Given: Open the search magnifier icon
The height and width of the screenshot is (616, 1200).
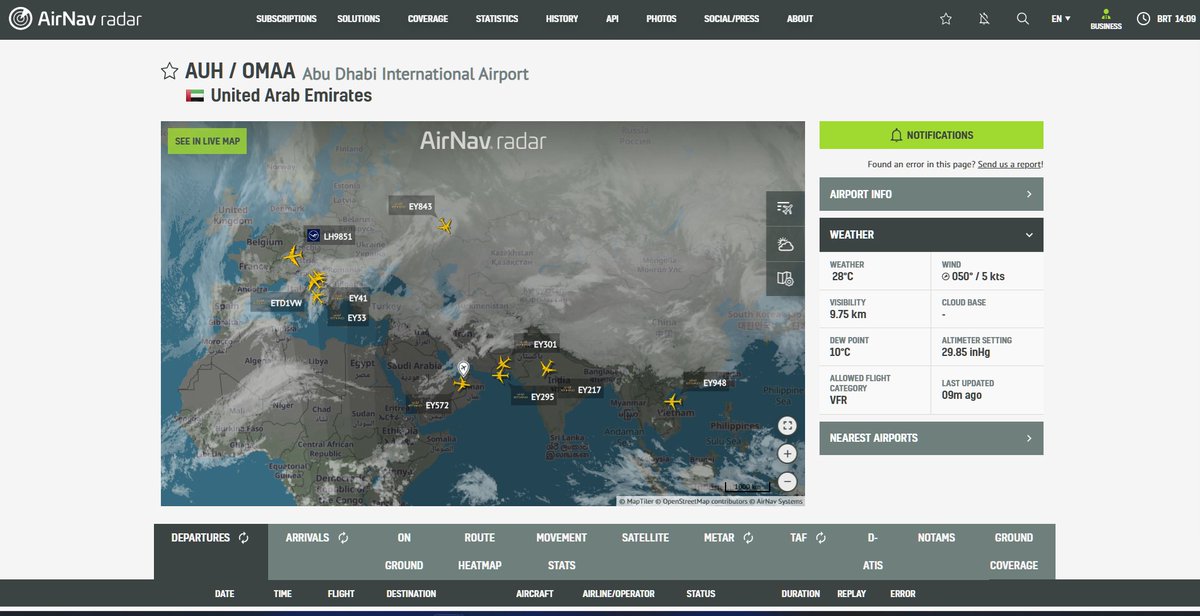Looking at the screenshot, I should pyautogui.click(x=1022, y=19).
